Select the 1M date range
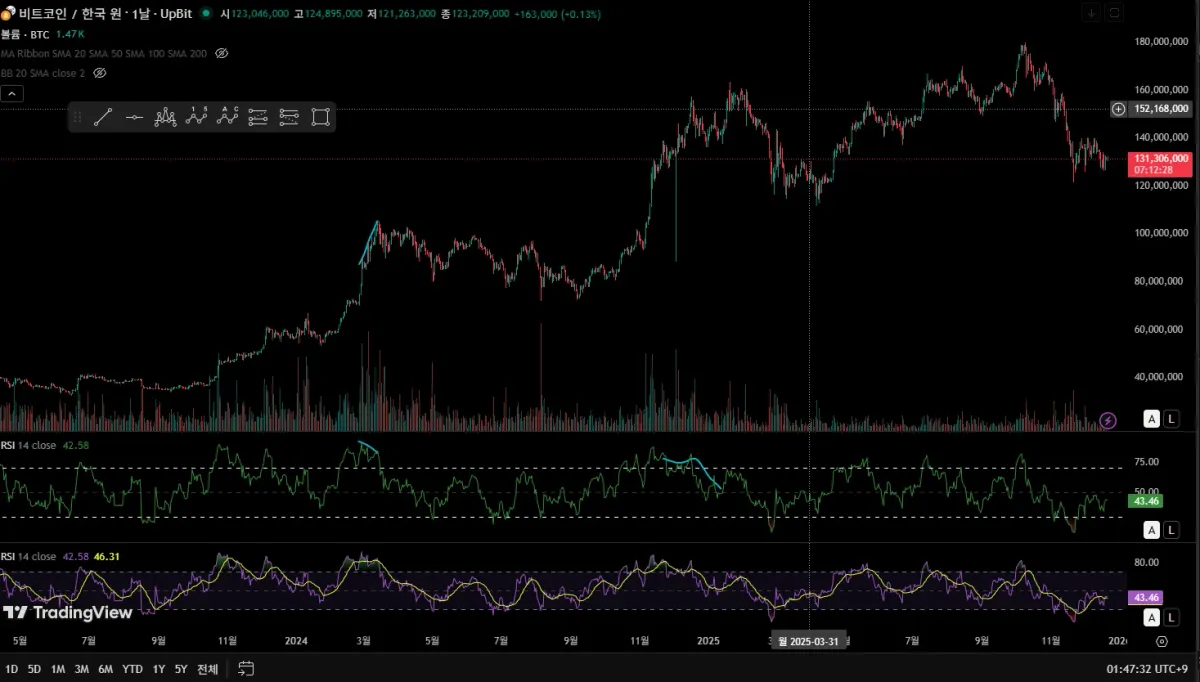Image resolution: width=1200 pixels, height=682 pixels. coord(58,669)
